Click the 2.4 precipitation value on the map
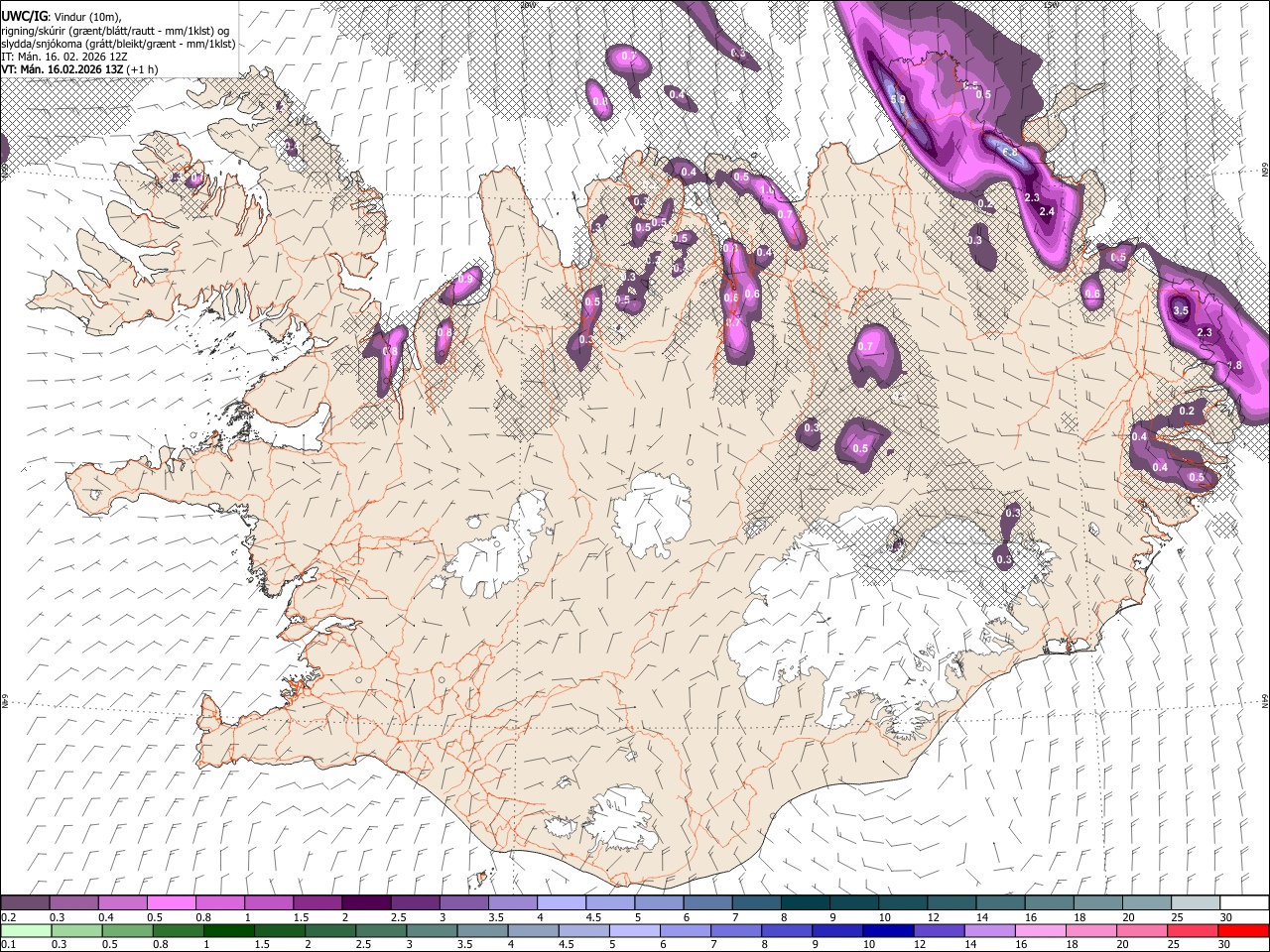The image size is (1270, 952). pyautogui.click(x=1046, y=211)
